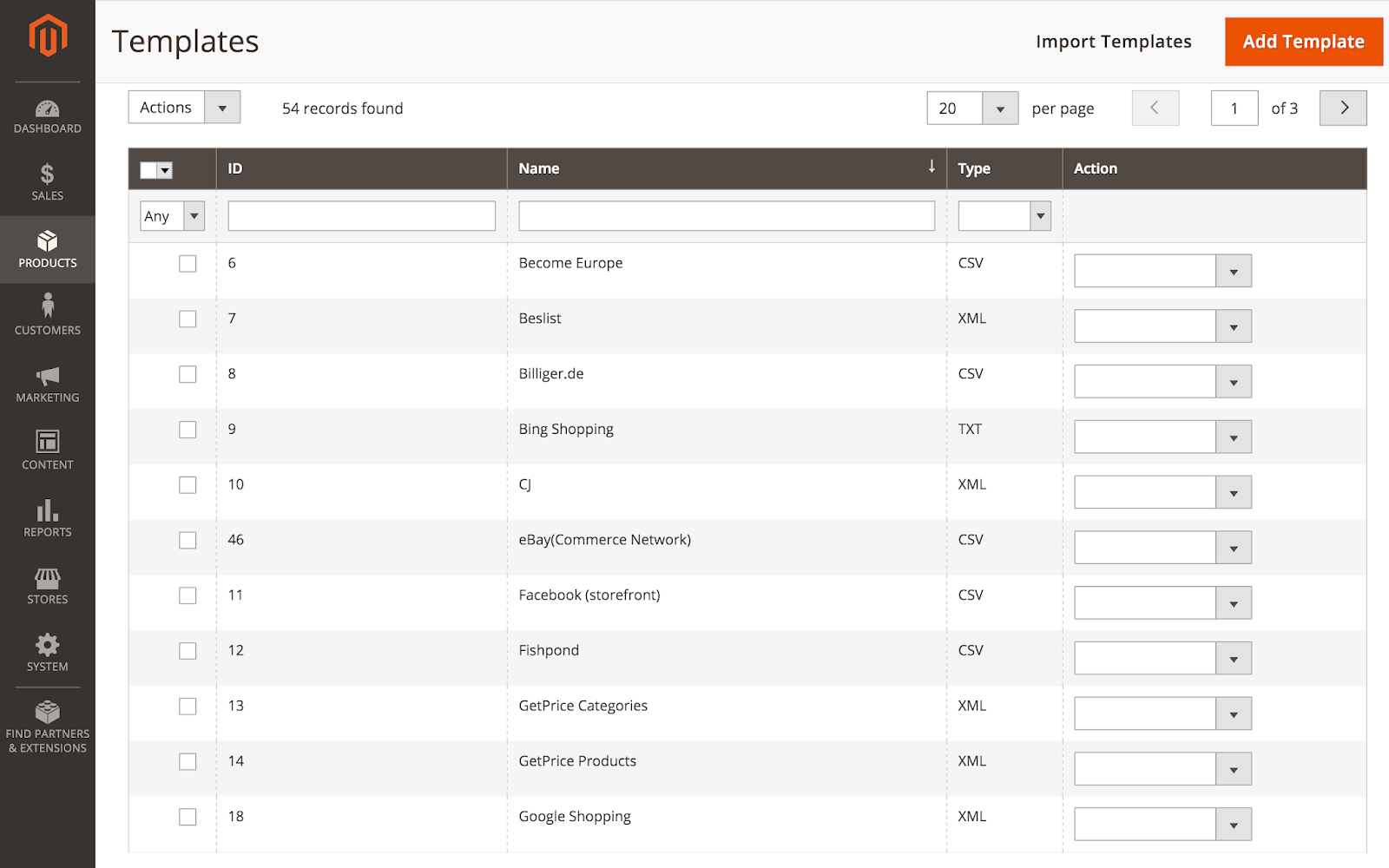
Task: Go to next page arrow
Action: click(x=1343, y=108)
